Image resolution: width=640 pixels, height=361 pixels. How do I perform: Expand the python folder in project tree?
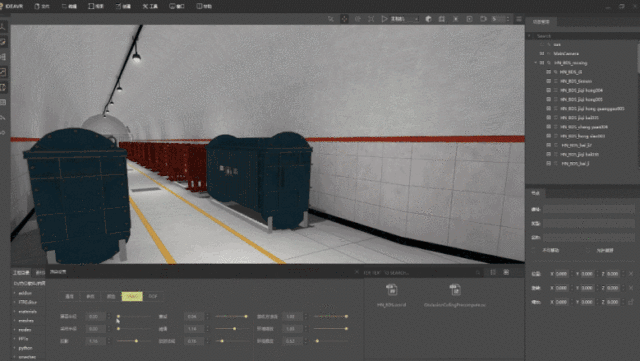click(15, 348)
